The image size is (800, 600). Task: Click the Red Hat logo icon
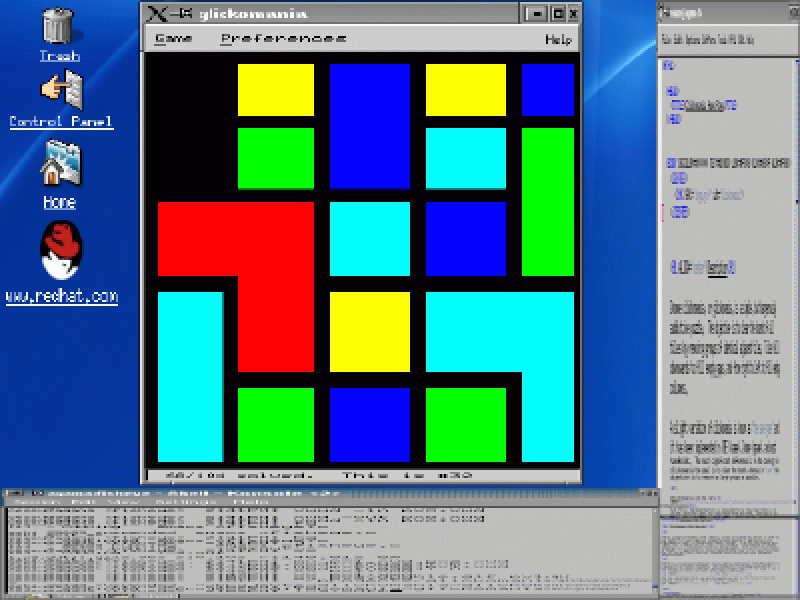[x=61, y=251]
